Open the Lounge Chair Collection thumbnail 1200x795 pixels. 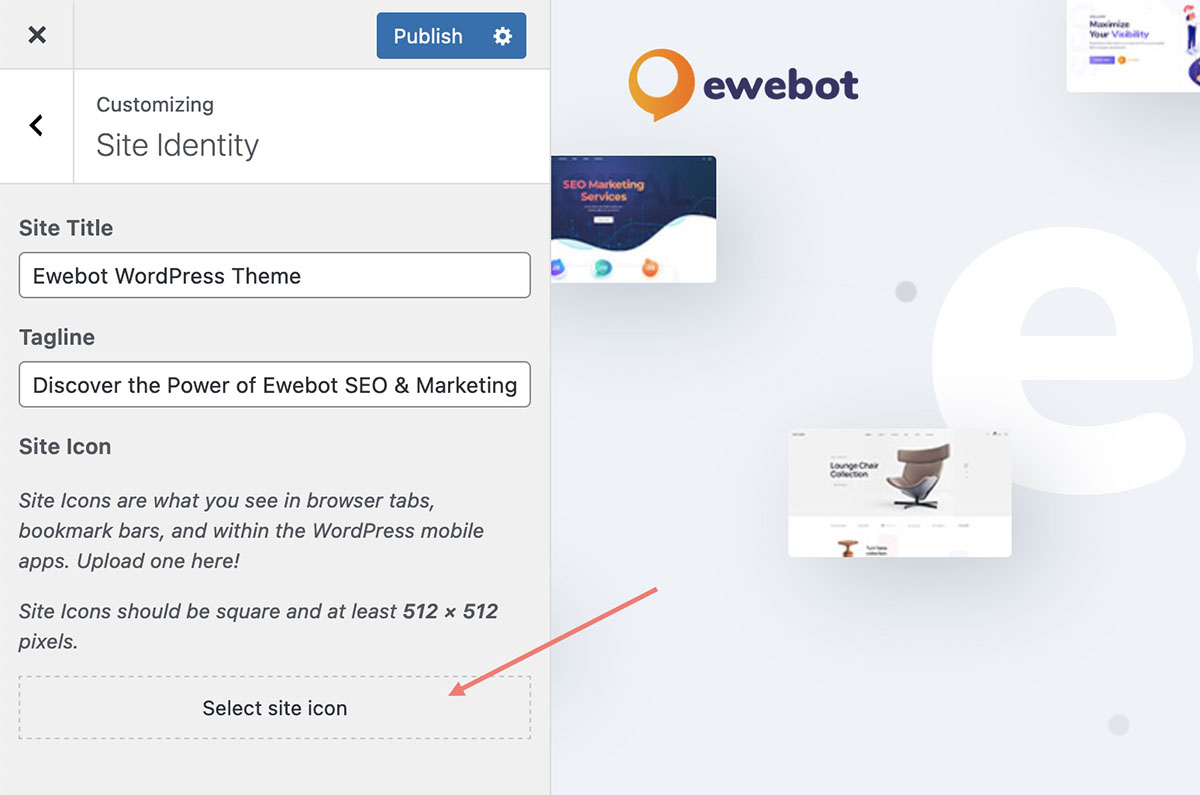point(900,493)
